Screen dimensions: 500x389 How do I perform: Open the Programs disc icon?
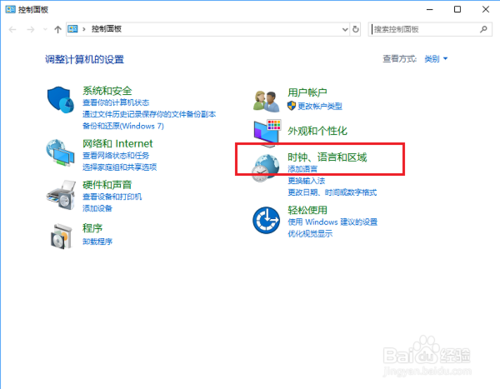pos(61,236)
